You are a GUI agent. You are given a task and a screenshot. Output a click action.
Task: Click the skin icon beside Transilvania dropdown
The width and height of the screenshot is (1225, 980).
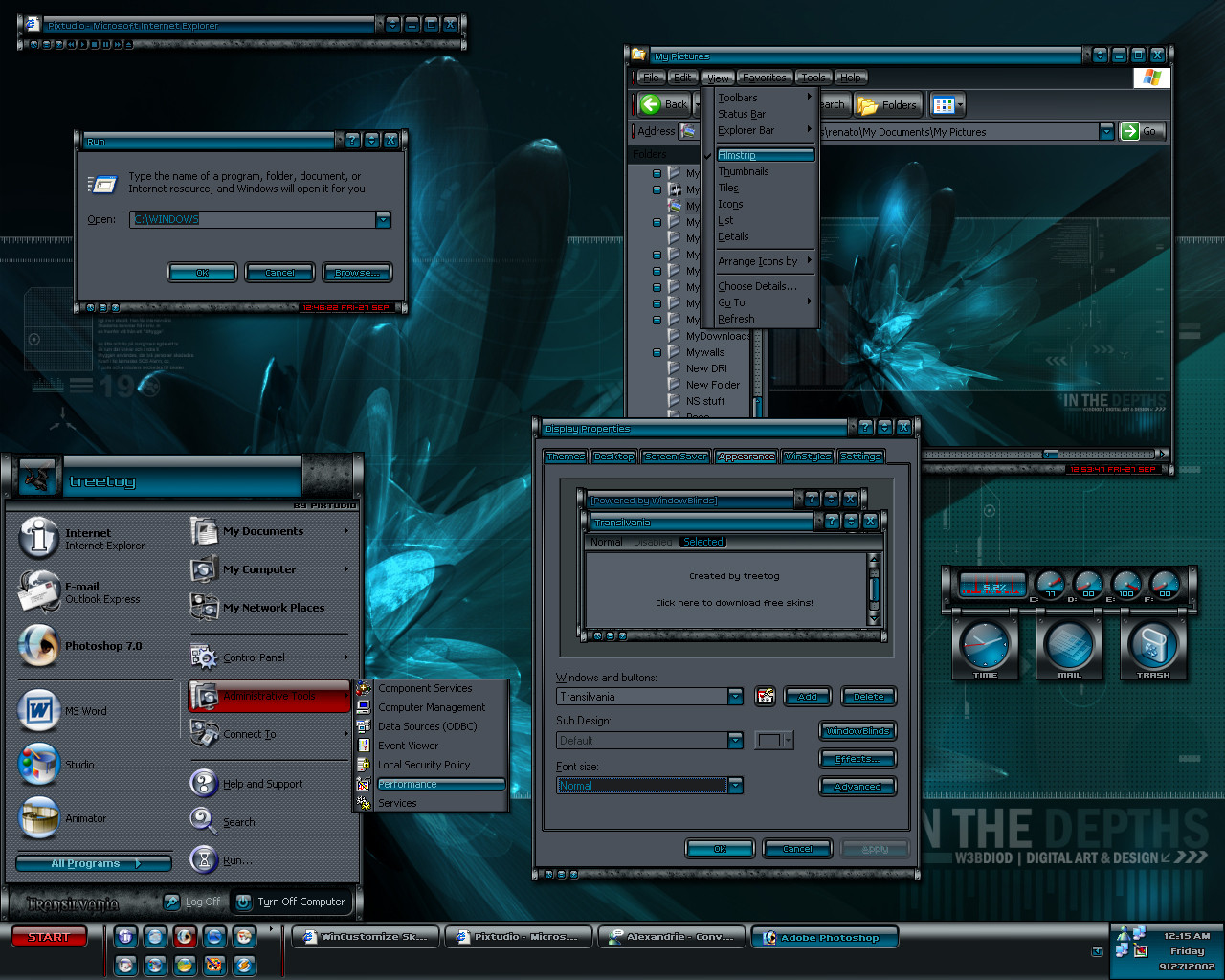pyautogui.click(x=765, y=697)
